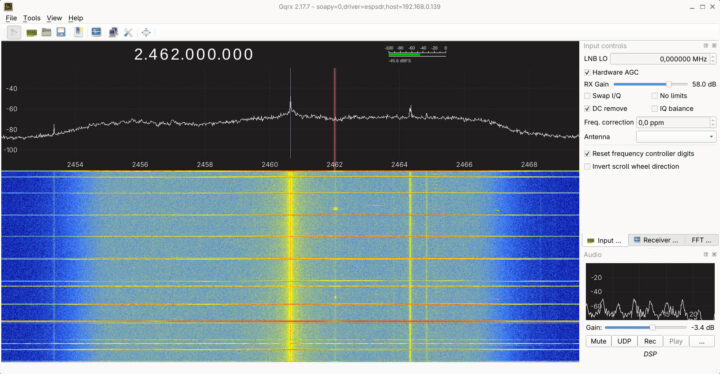Click the LNB LO stepper up arrow
The image size is (720, 374).
[713, 56]
